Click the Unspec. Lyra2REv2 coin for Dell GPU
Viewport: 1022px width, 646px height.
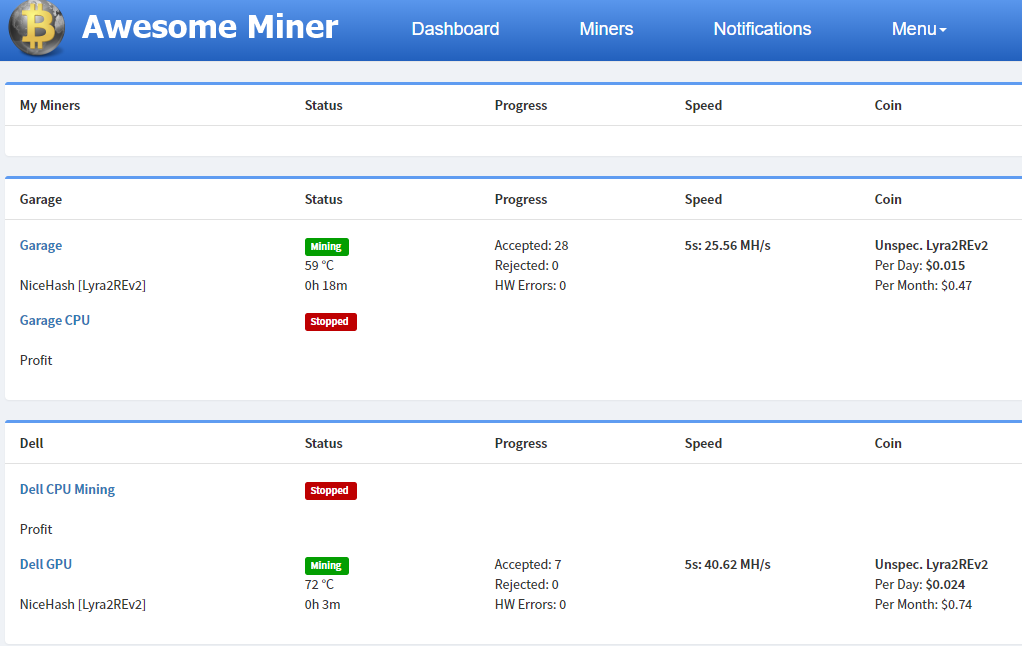coord(931,564)
